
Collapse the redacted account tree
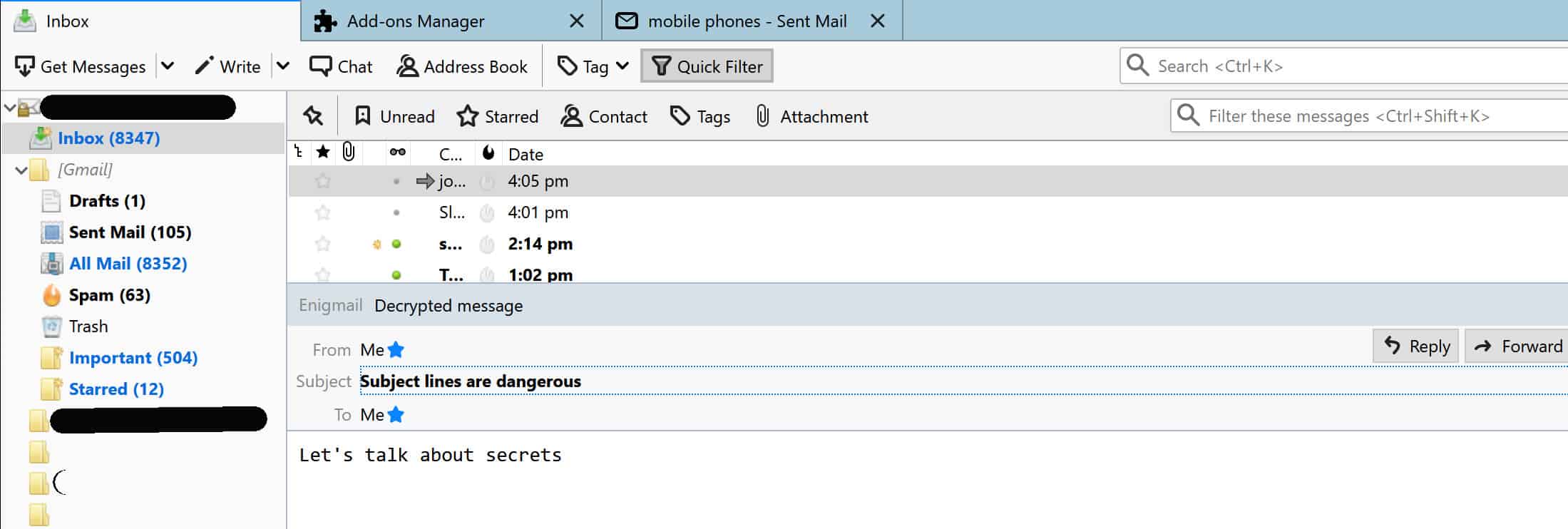[10, 108]
